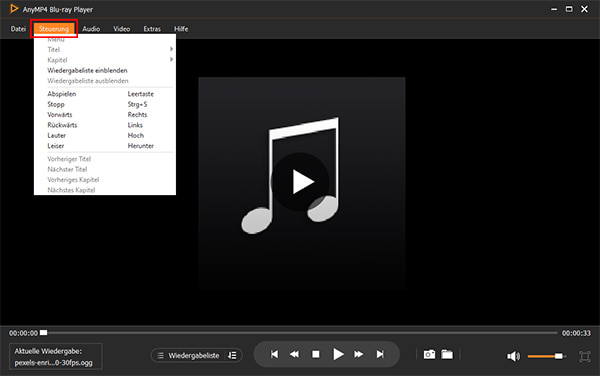Click the fast forward button
This screenshot has height=376, width=600.
[x=359, y=355]
